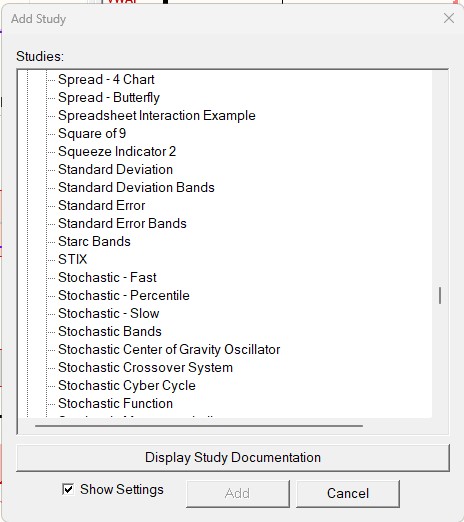
Task: Toggle Show Settings checkbox
Action: 68,489
